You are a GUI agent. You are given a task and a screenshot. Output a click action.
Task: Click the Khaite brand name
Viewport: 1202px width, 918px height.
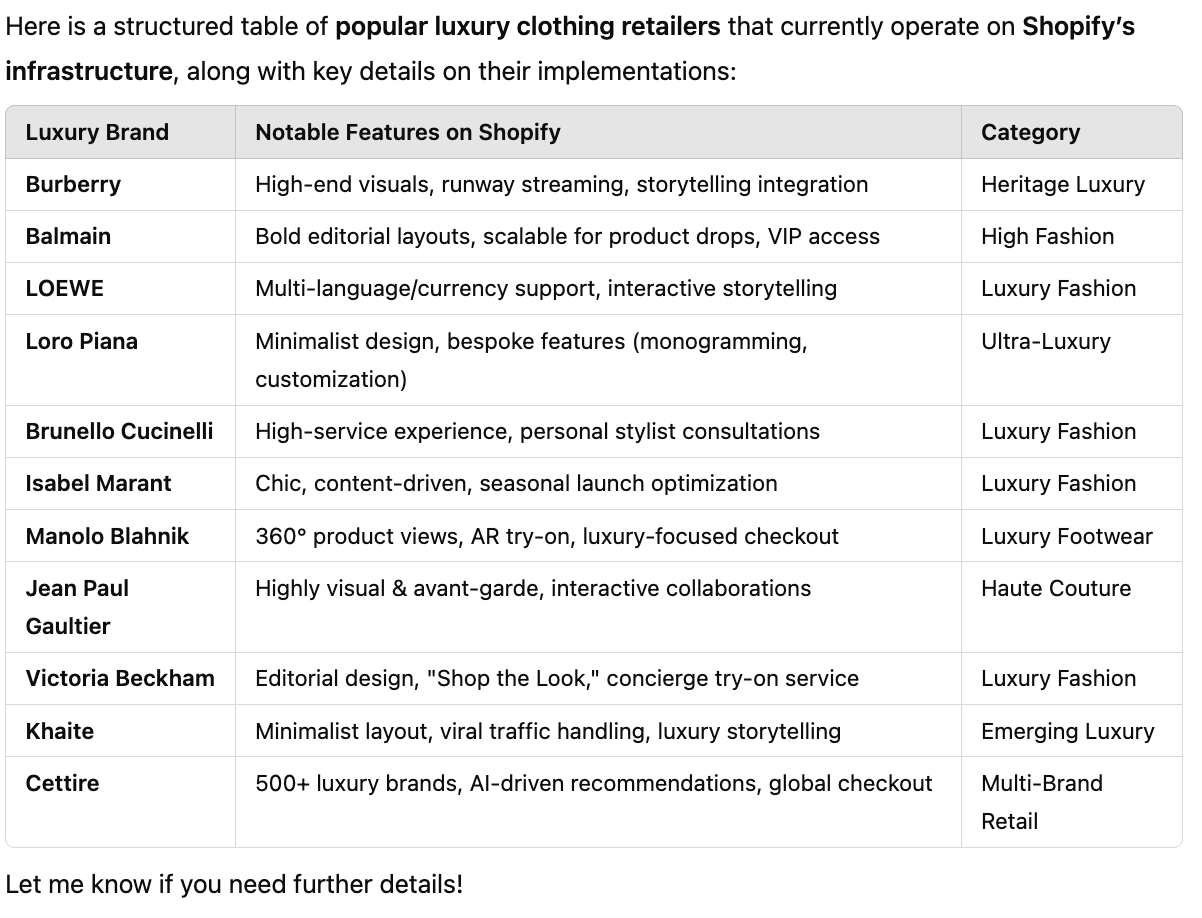coord(60,731)
